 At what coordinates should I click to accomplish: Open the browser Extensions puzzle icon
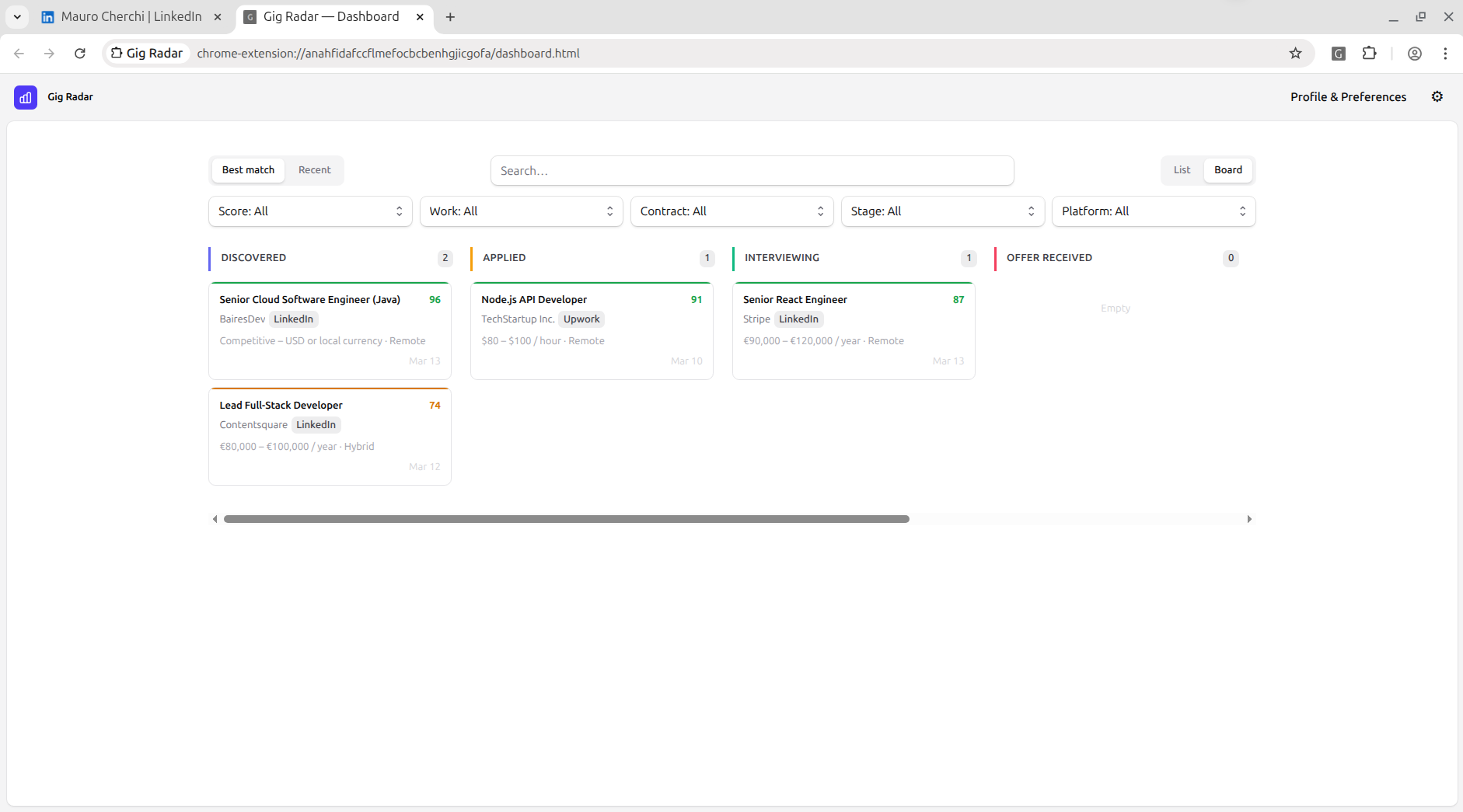click(1369, 54)
